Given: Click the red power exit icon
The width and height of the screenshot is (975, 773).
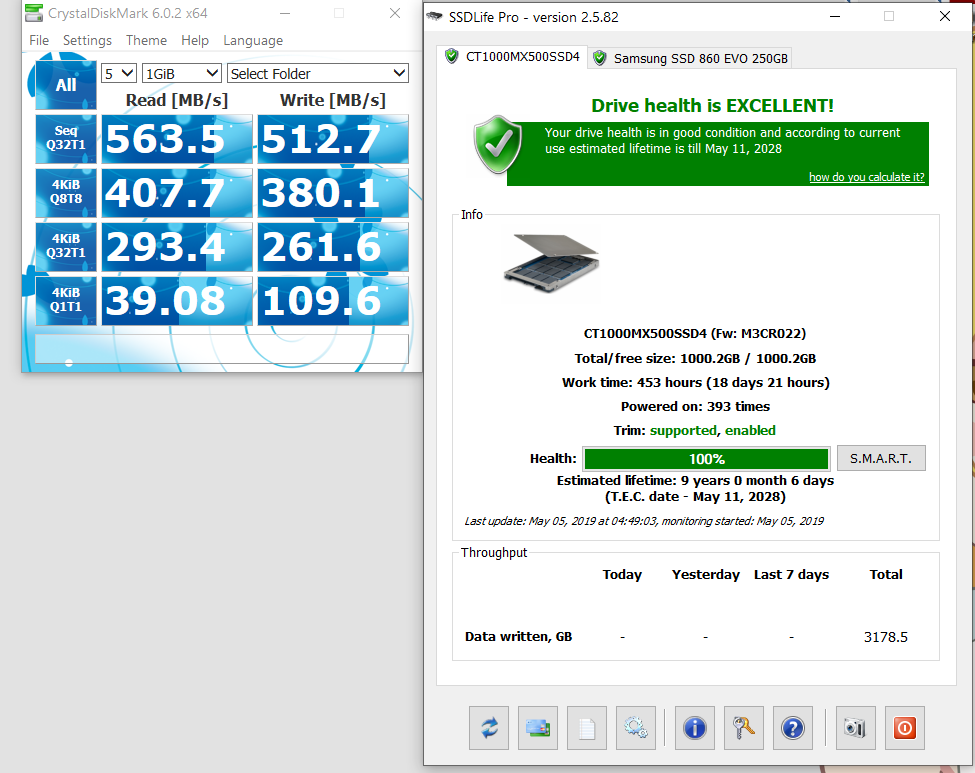Looking at the screenshot, I should 904,727.
